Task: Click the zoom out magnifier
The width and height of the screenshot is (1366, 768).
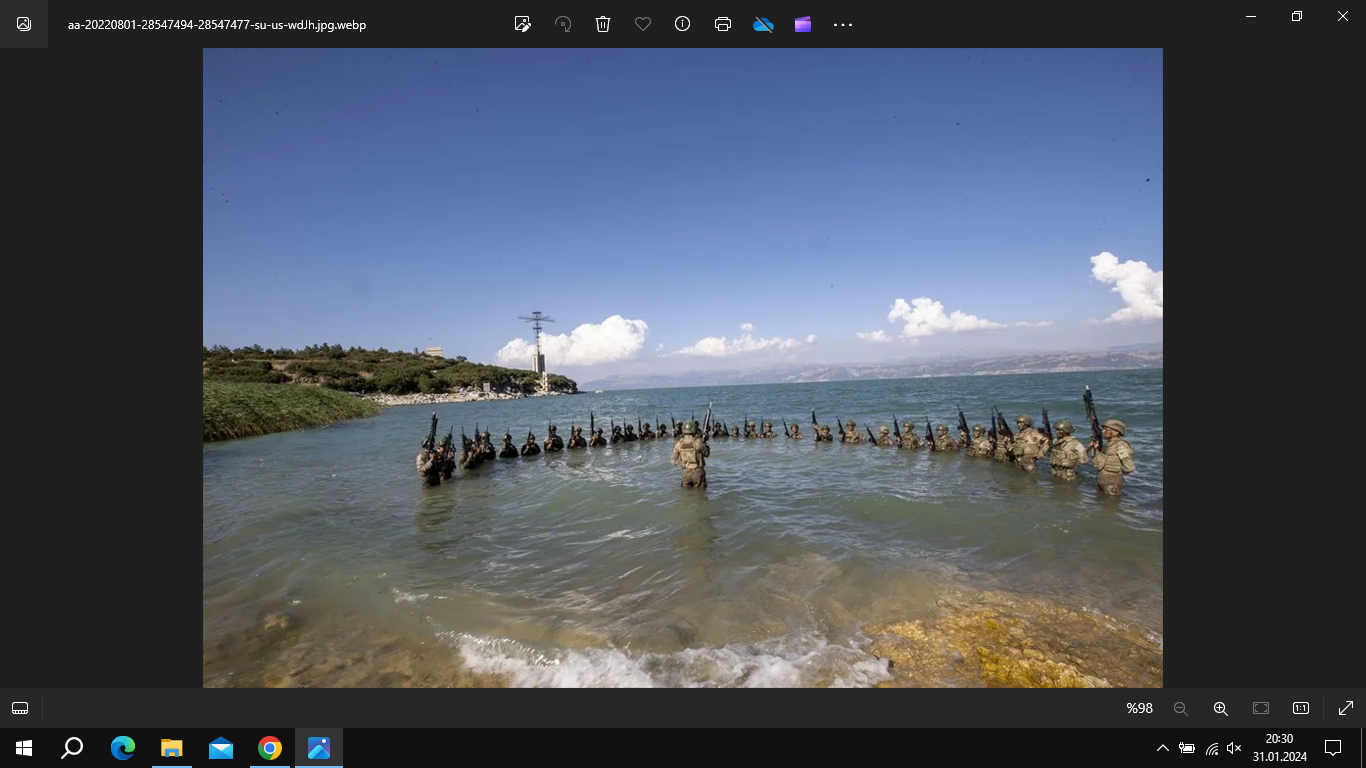Action: tap(1181, 708)
